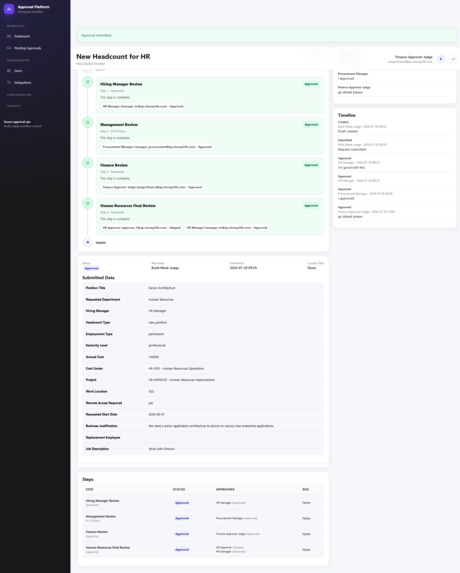This screenshot has width=460, height=573.
Task: Click the Finance Review step circle icon
Action: click(87, 163)
